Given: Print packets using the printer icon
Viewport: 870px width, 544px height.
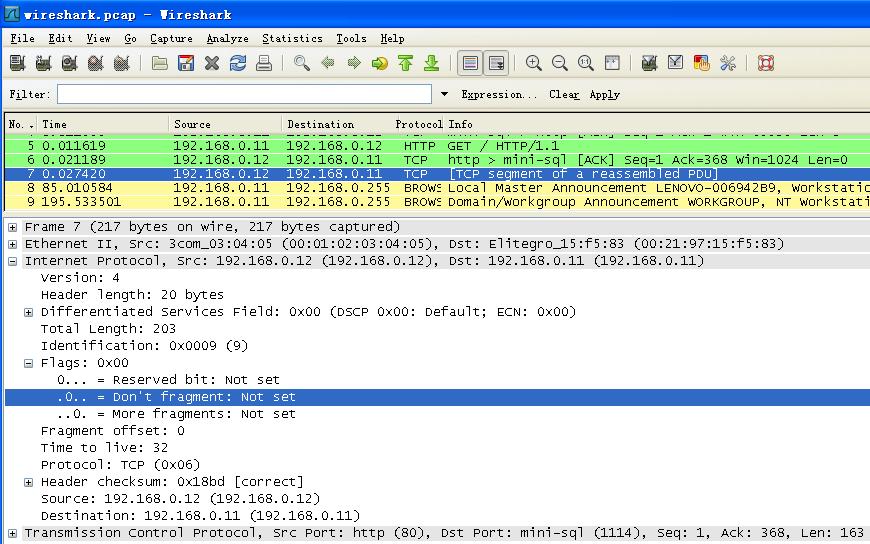Looking at the screenshot, I should (x=264, y=63).
